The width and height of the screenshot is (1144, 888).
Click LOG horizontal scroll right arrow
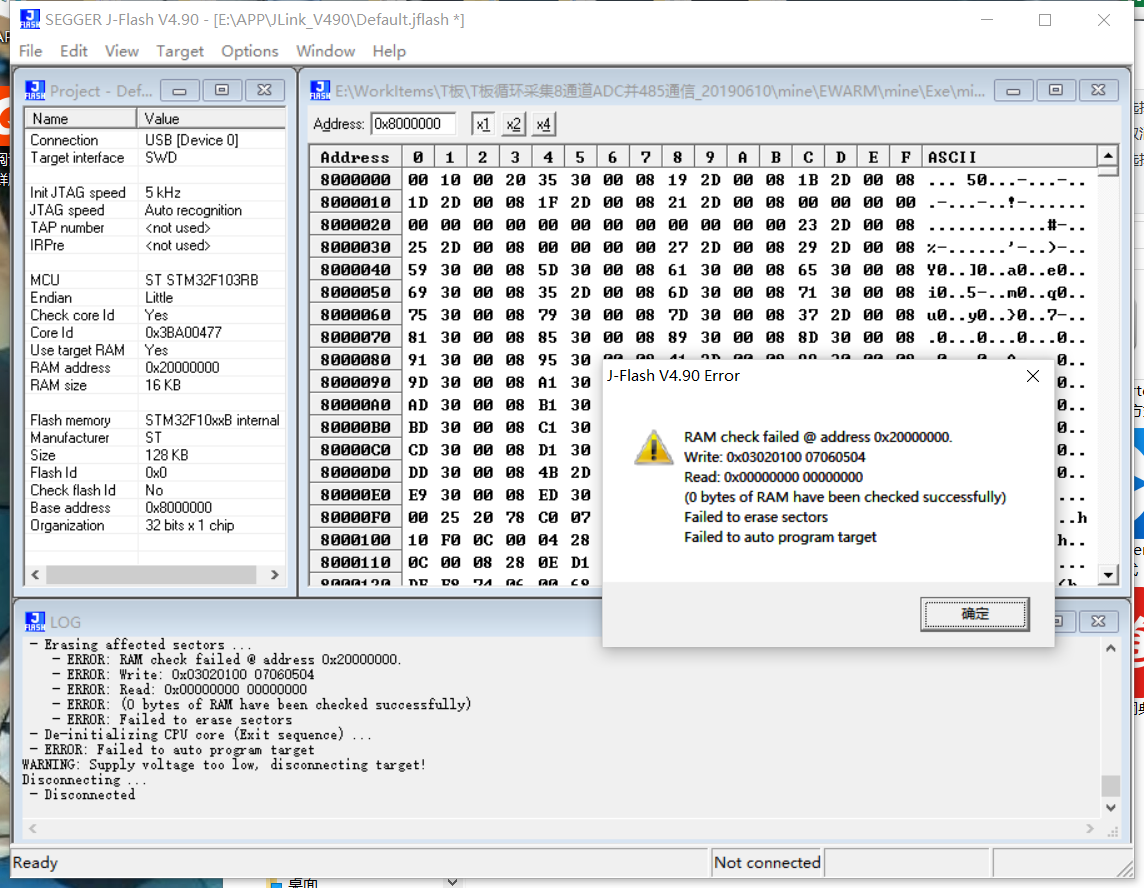(1090, 829)
